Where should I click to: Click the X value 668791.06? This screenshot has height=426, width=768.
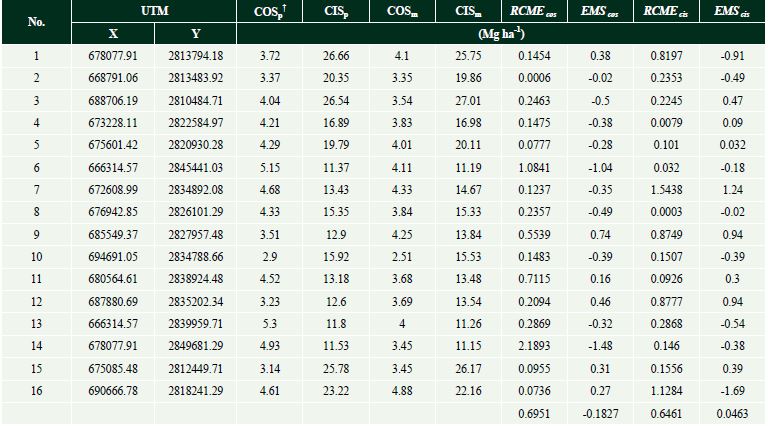pyautogui.click(x=113, y=78)
